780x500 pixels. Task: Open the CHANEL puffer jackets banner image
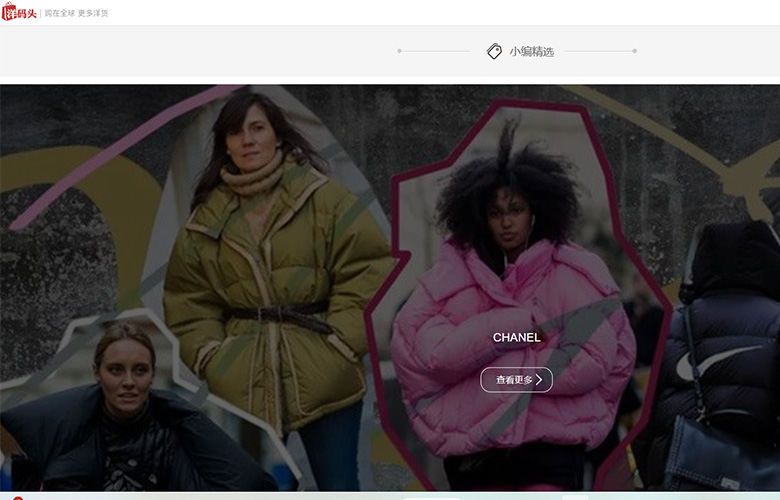click(390, 288)
